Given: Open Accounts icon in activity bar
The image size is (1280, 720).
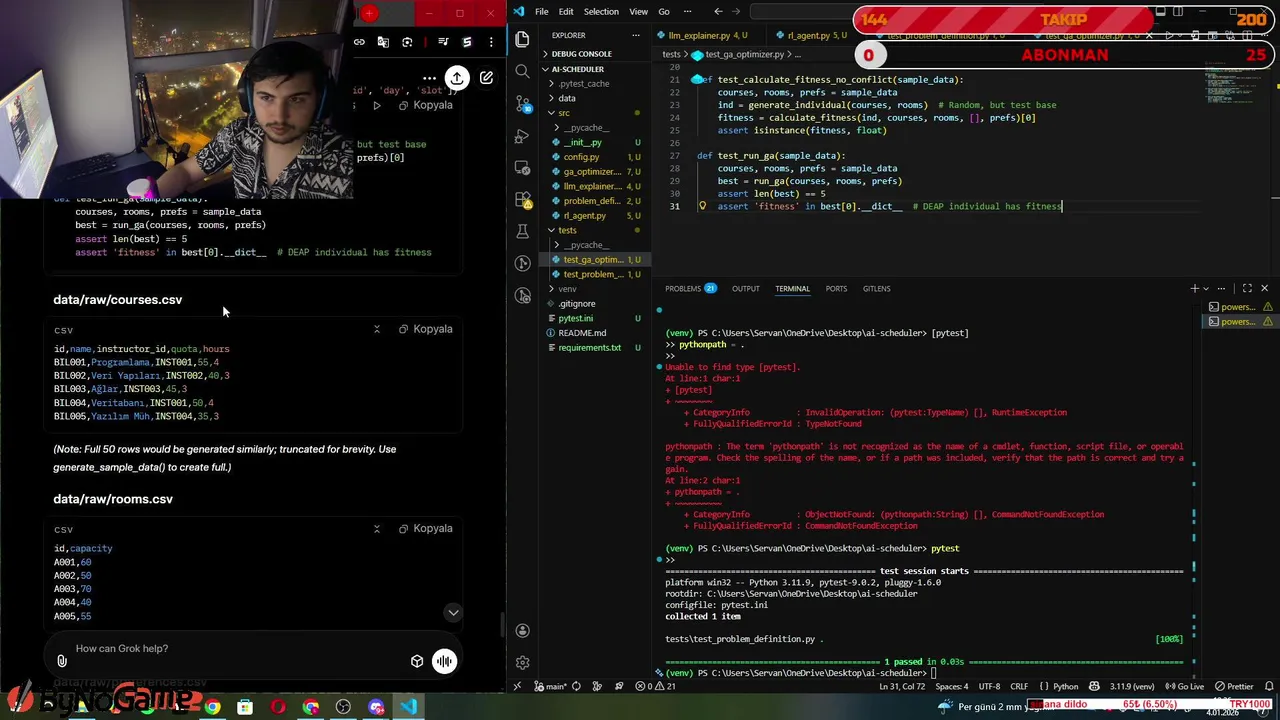Looking at the screenshot, I should point(522,631).
